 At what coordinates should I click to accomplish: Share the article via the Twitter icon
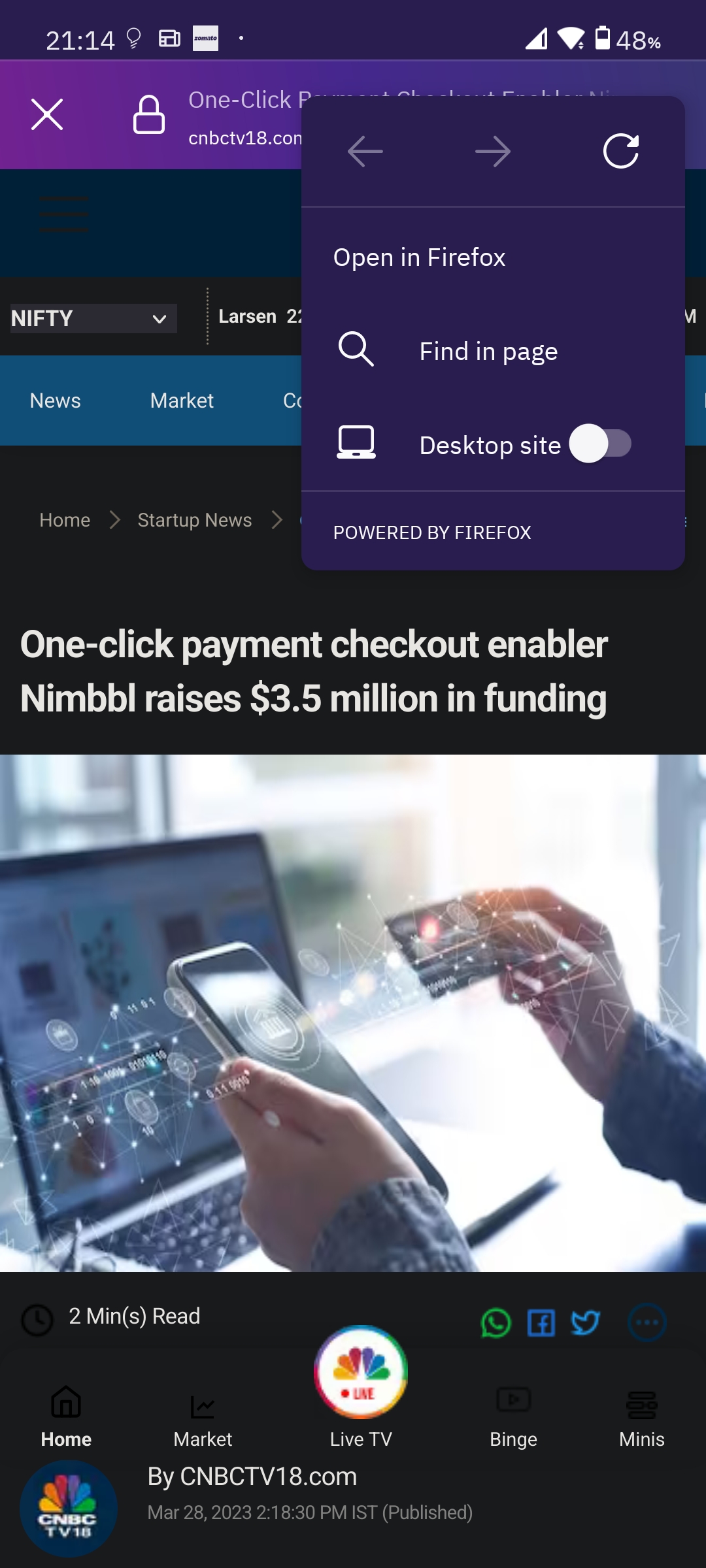coord(585,1323)
